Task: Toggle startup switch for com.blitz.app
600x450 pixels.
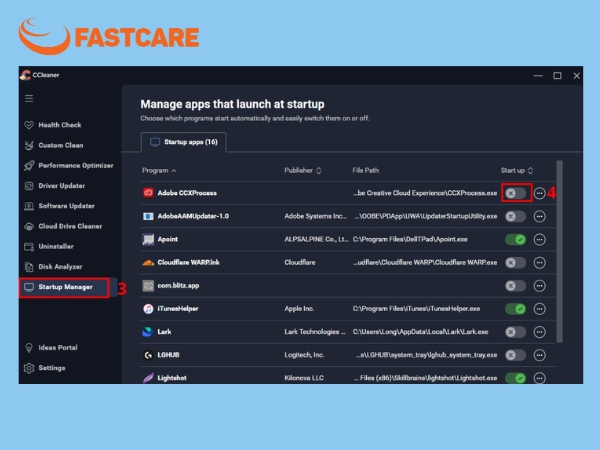Action: point(515,286)
